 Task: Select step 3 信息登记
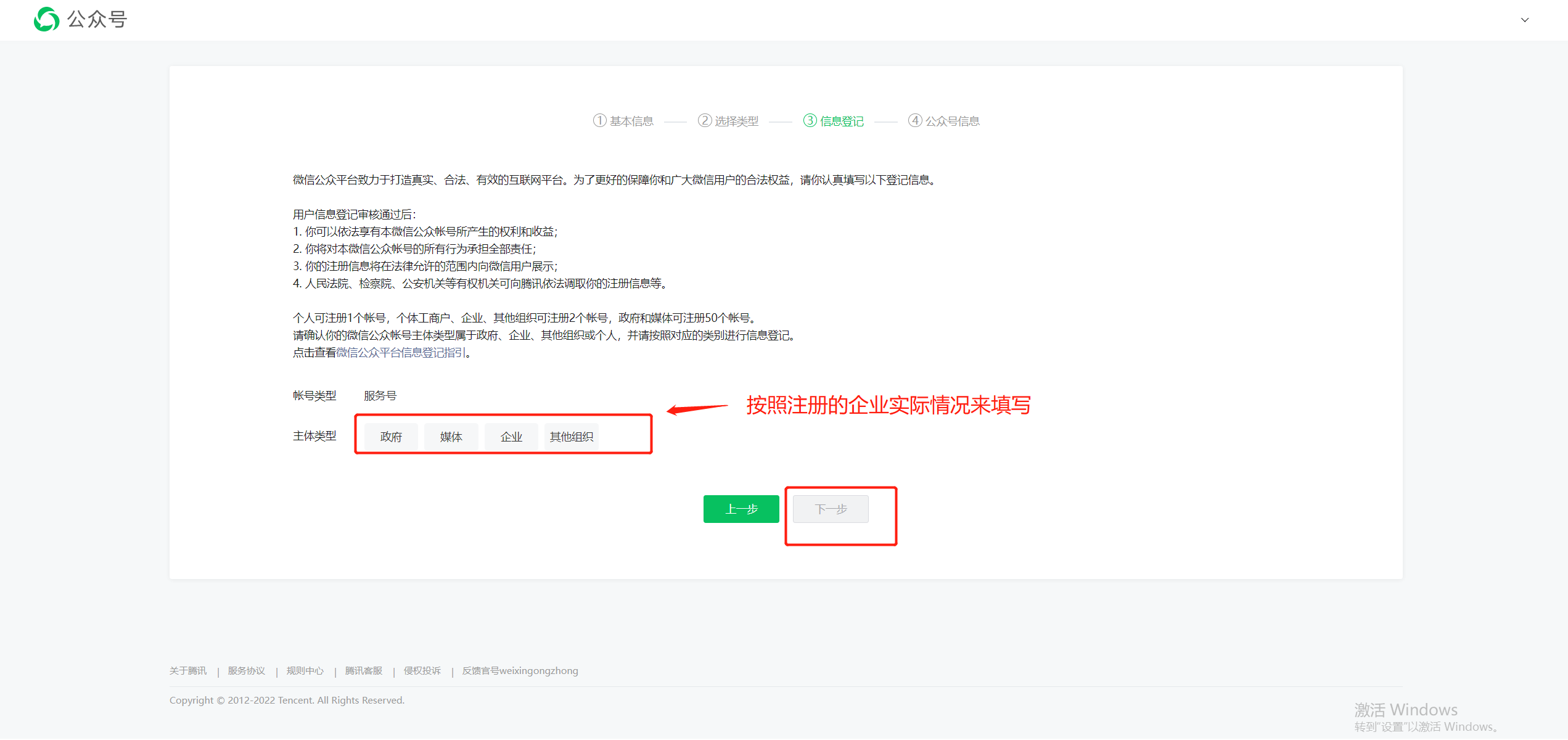[833, 121]
